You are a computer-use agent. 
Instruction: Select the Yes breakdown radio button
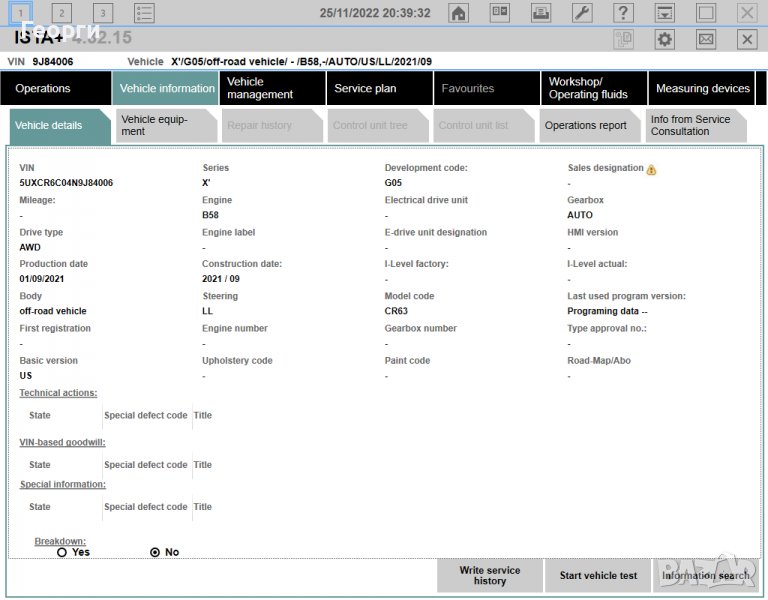(62, 552)
